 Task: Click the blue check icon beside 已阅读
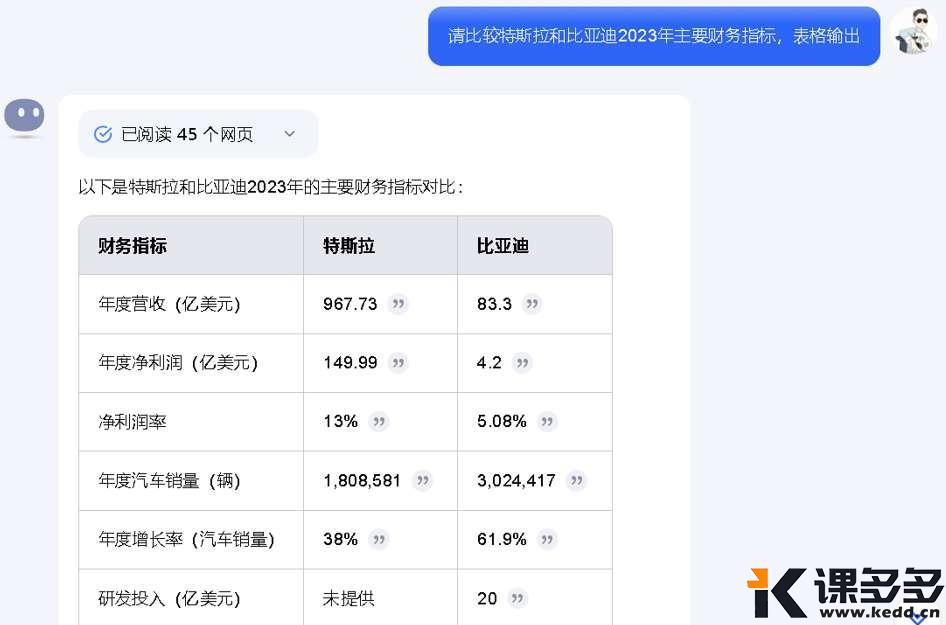(103, 134)
